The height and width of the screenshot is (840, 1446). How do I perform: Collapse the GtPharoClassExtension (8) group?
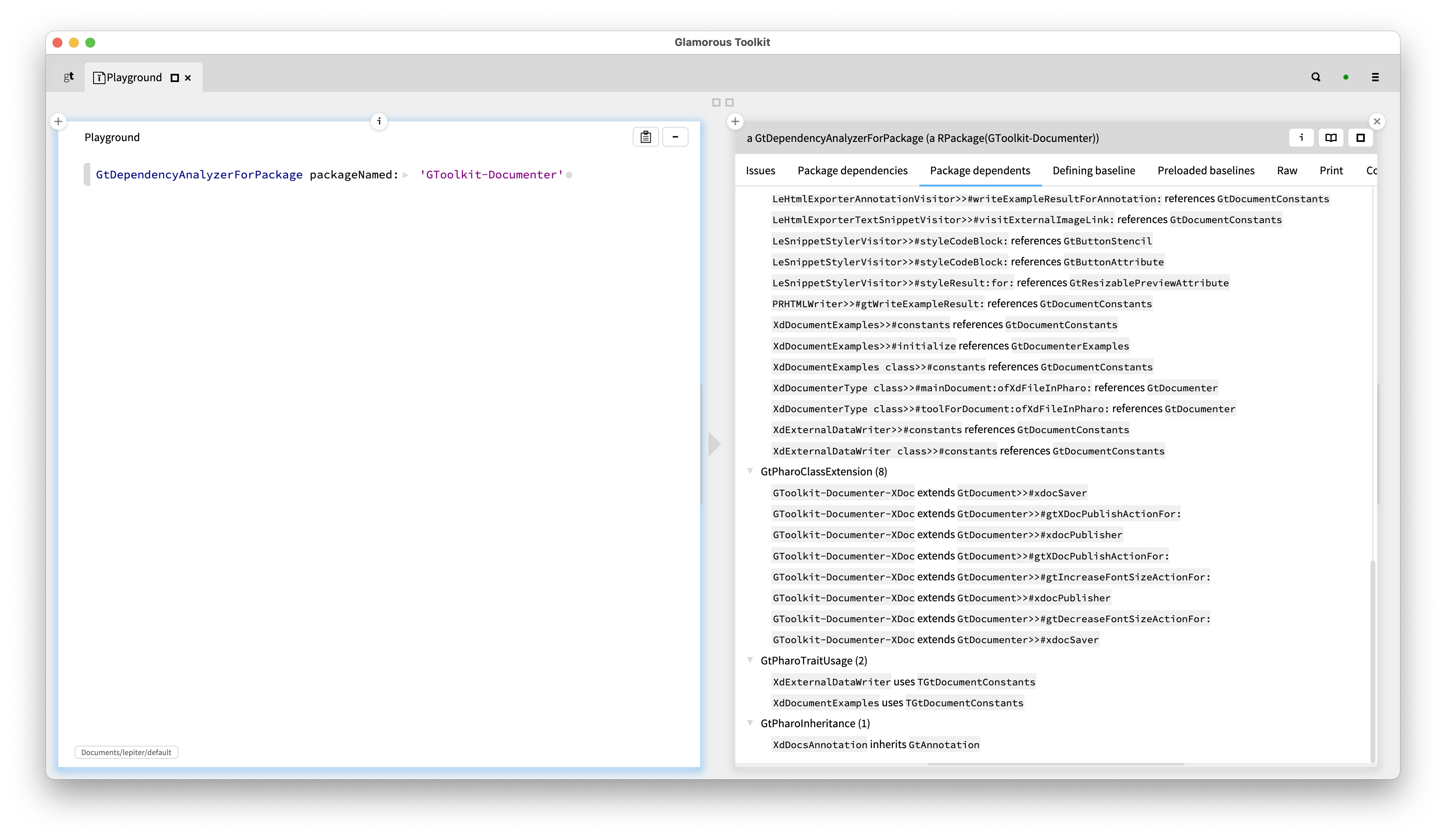coord(750,471)
